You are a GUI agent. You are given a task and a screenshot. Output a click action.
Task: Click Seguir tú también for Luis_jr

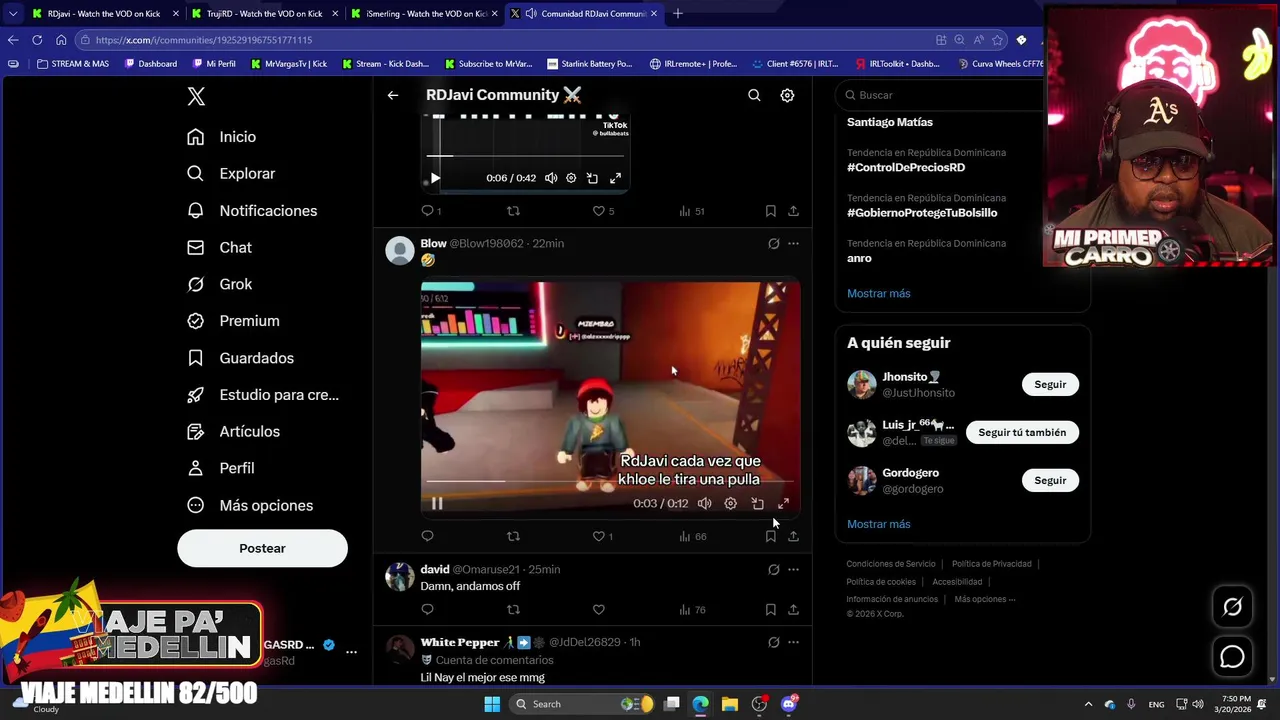1022,432
